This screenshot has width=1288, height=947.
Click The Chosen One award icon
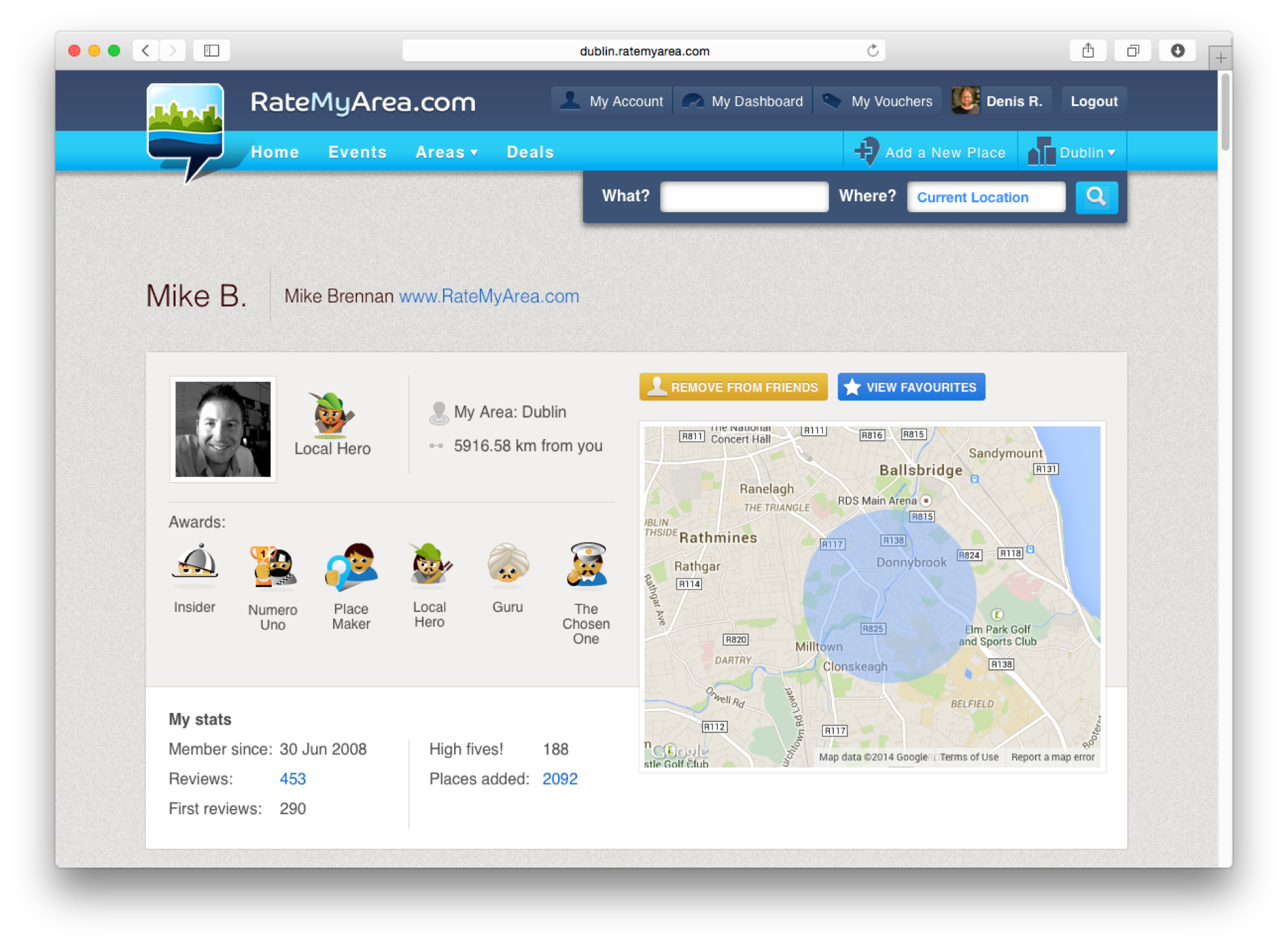pyautogui.click(x=586, y=565)
